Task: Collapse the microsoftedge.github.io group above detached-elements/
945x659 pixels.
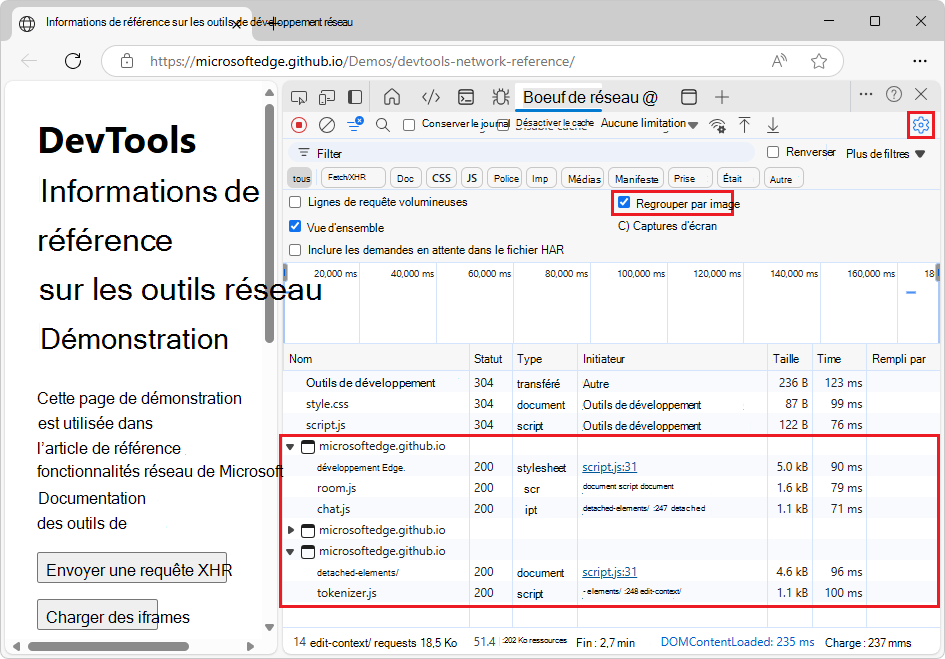Action: coord(290,551)
